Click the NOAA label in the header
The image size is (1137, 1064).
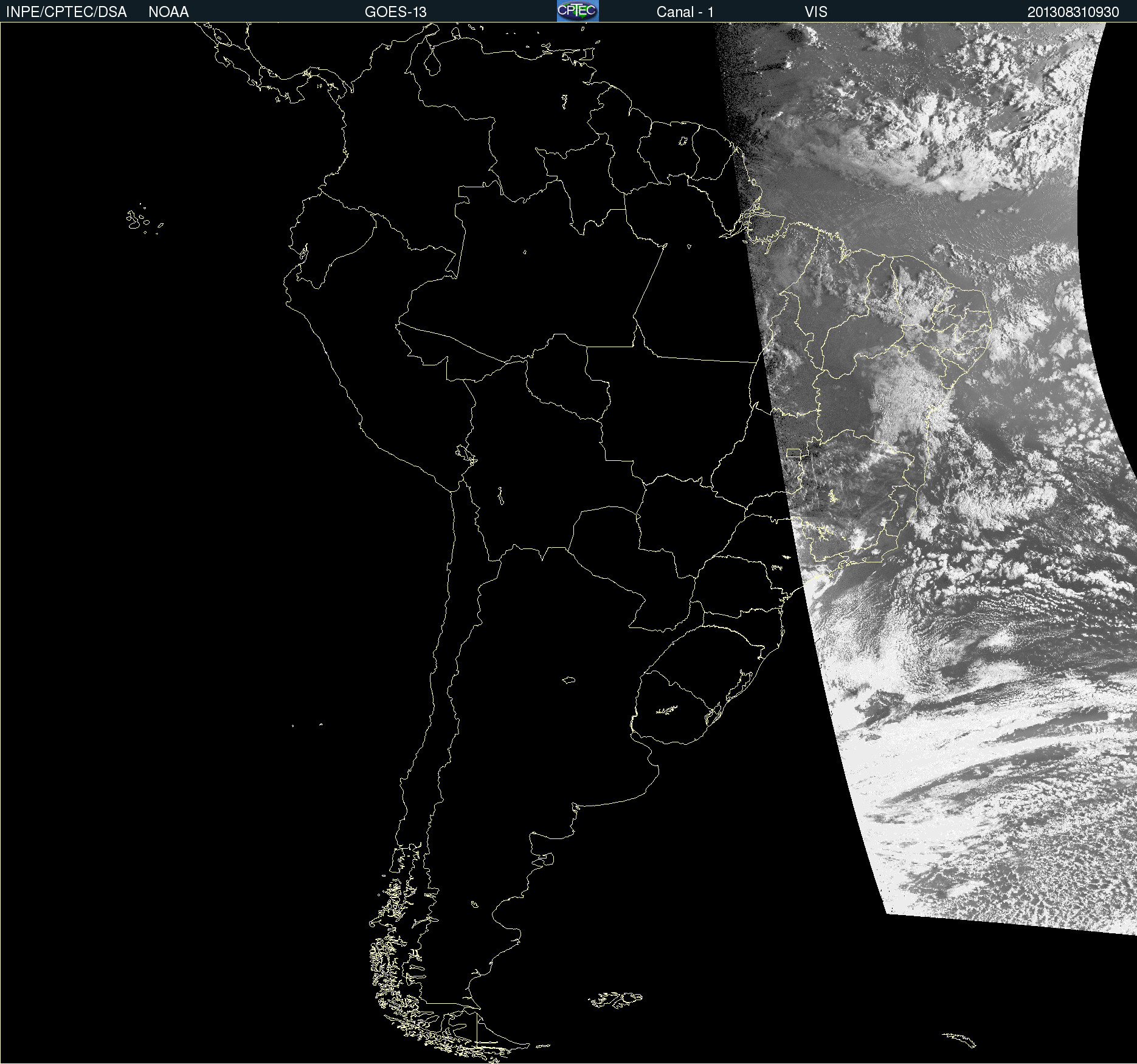pyautogui.click(x=168, y=12)
